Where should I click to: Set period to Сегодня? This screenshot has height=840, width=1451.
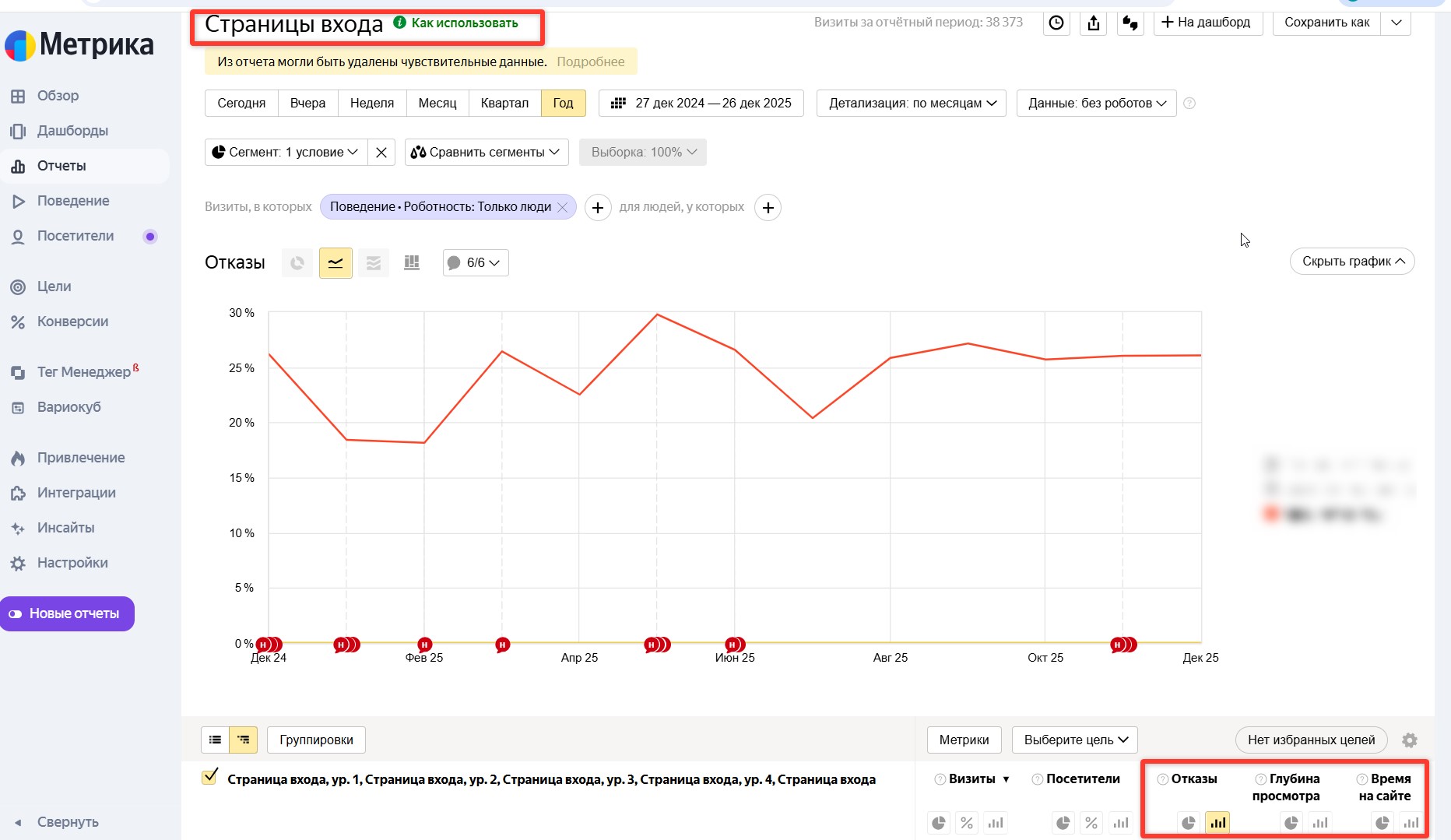(x=241, y=103)
